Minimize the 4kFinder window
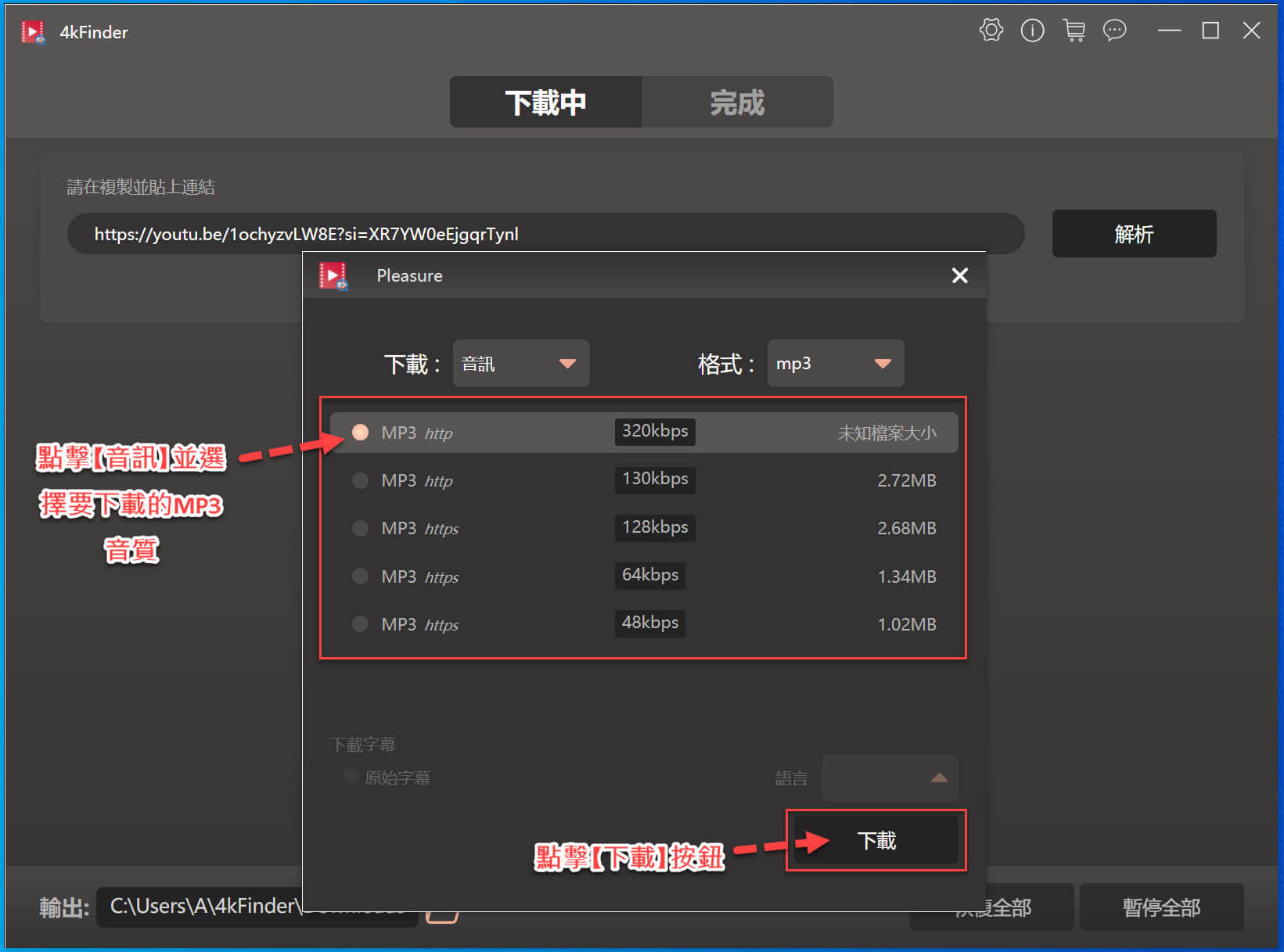 pos(1169,31)
